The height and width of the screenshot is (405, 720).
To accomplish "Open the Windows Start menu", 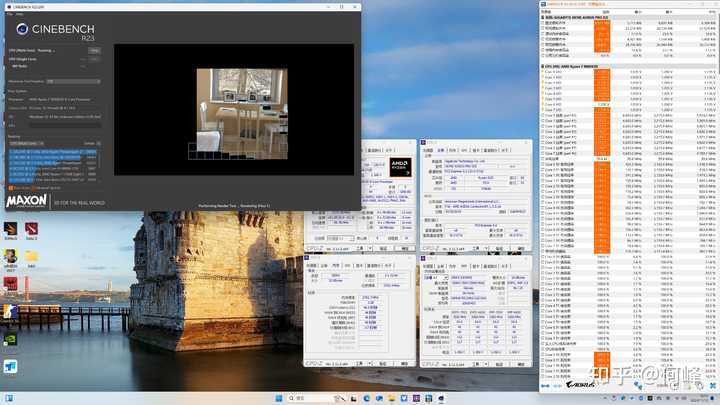I will 279,398.
